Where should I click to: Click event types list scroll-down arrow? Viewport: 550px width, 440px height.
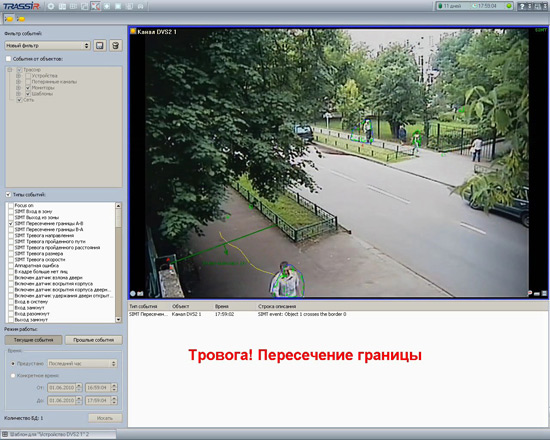pyautogui.click(x=118, y=320)
